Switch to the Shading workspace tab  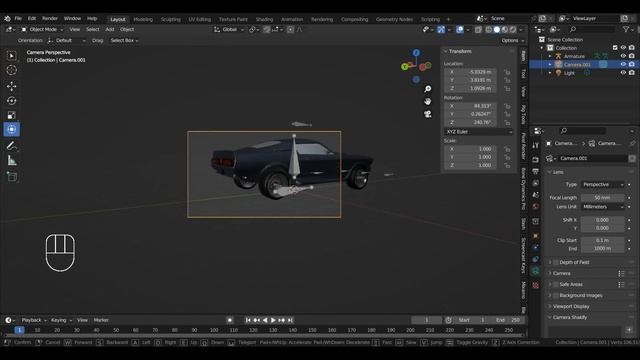264,19
